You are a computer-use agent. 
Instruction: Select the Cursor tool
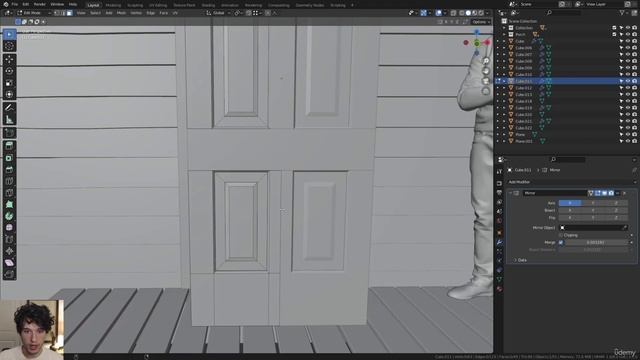[9, 46]
